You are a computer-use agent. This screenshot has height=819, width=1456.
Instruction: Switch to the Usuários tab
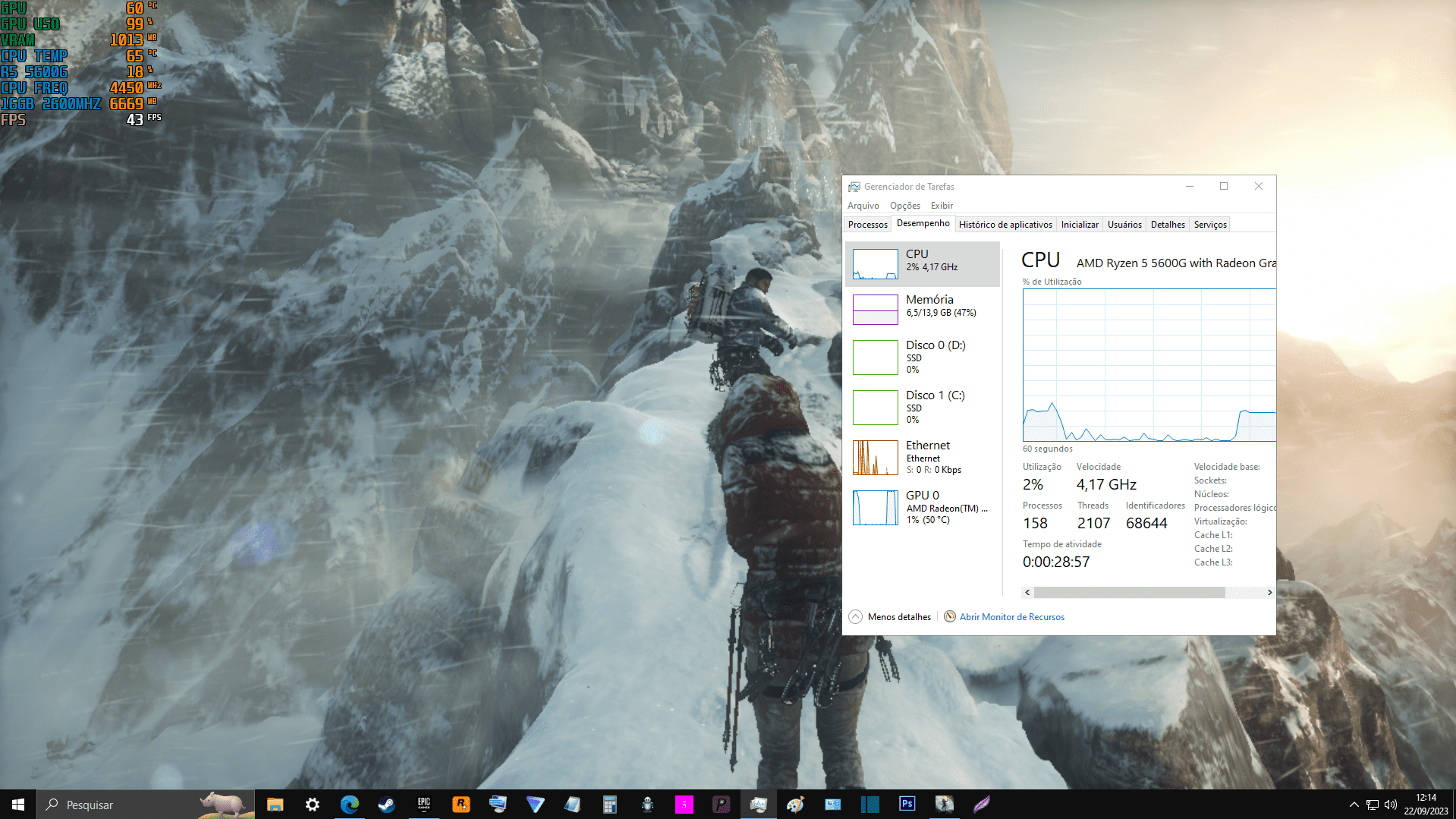[1124, 225]
